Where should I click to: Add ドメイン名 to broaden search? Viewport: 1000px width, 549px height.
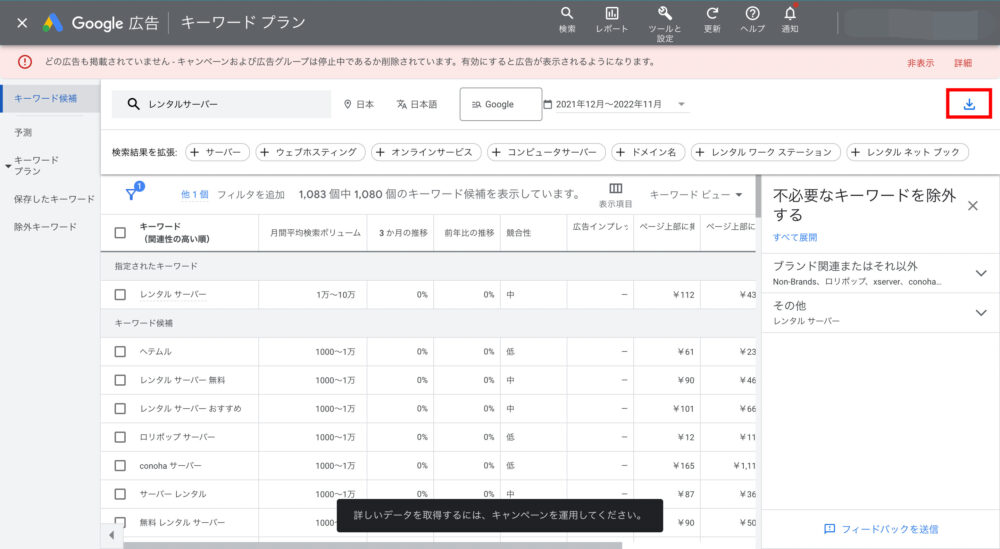pyautogui.click(x=648, y=152)
